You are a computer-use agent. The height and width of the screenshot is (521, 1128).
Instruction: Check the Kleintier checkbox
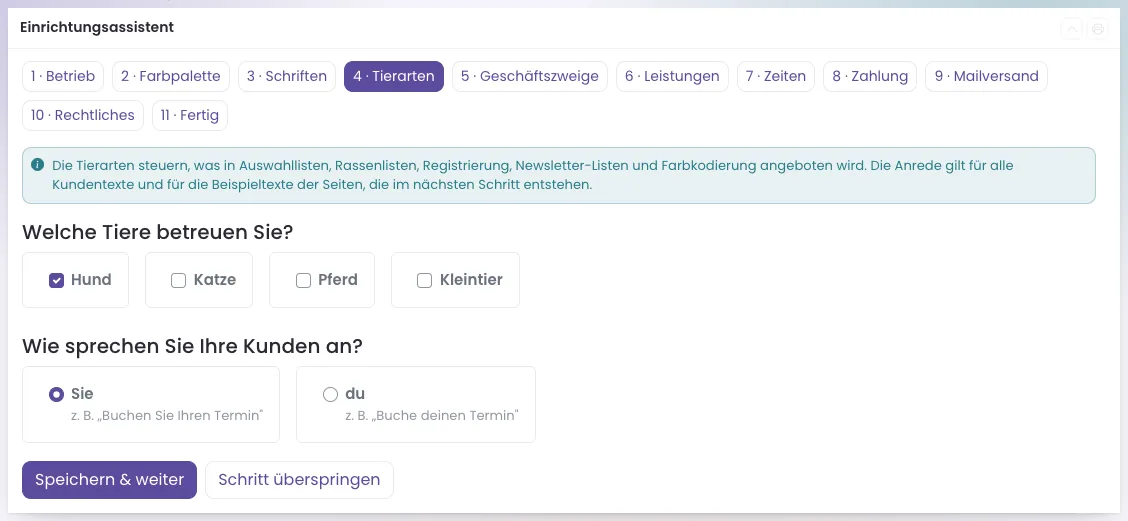tap(424, 281)
